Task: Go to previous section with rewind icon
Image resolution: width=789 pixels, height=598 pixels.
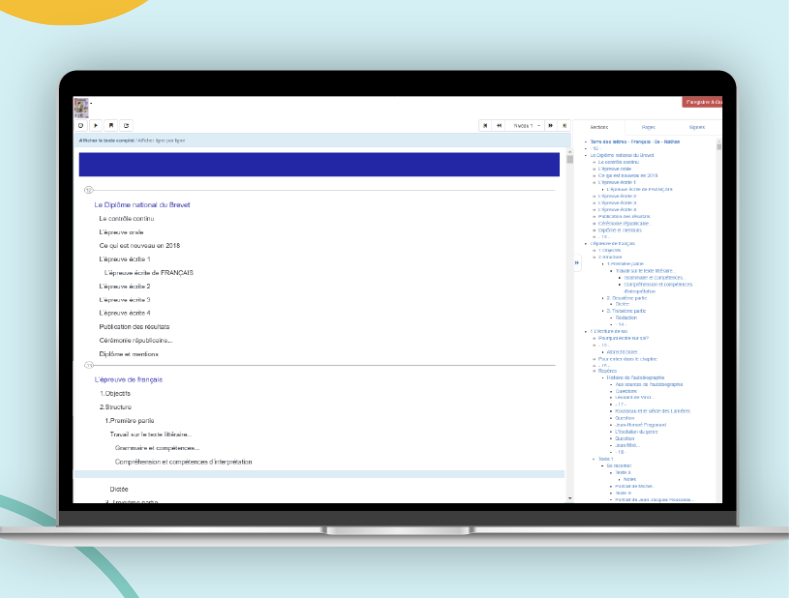Action: click(499, 126)
